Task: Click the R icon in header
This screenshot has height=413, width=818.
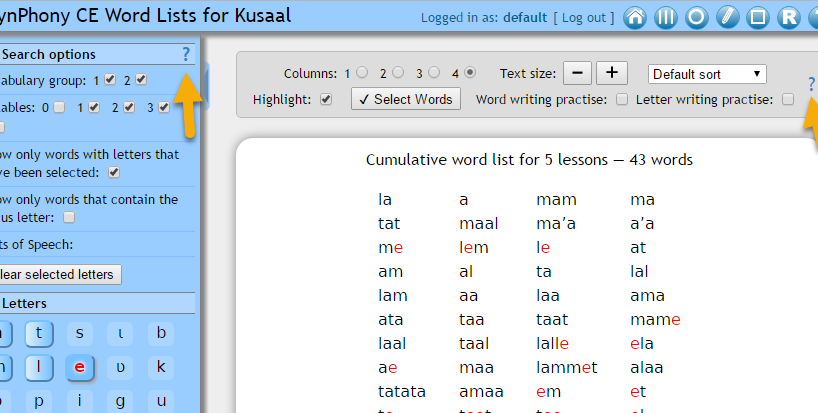Action: [x=789, y=18]
